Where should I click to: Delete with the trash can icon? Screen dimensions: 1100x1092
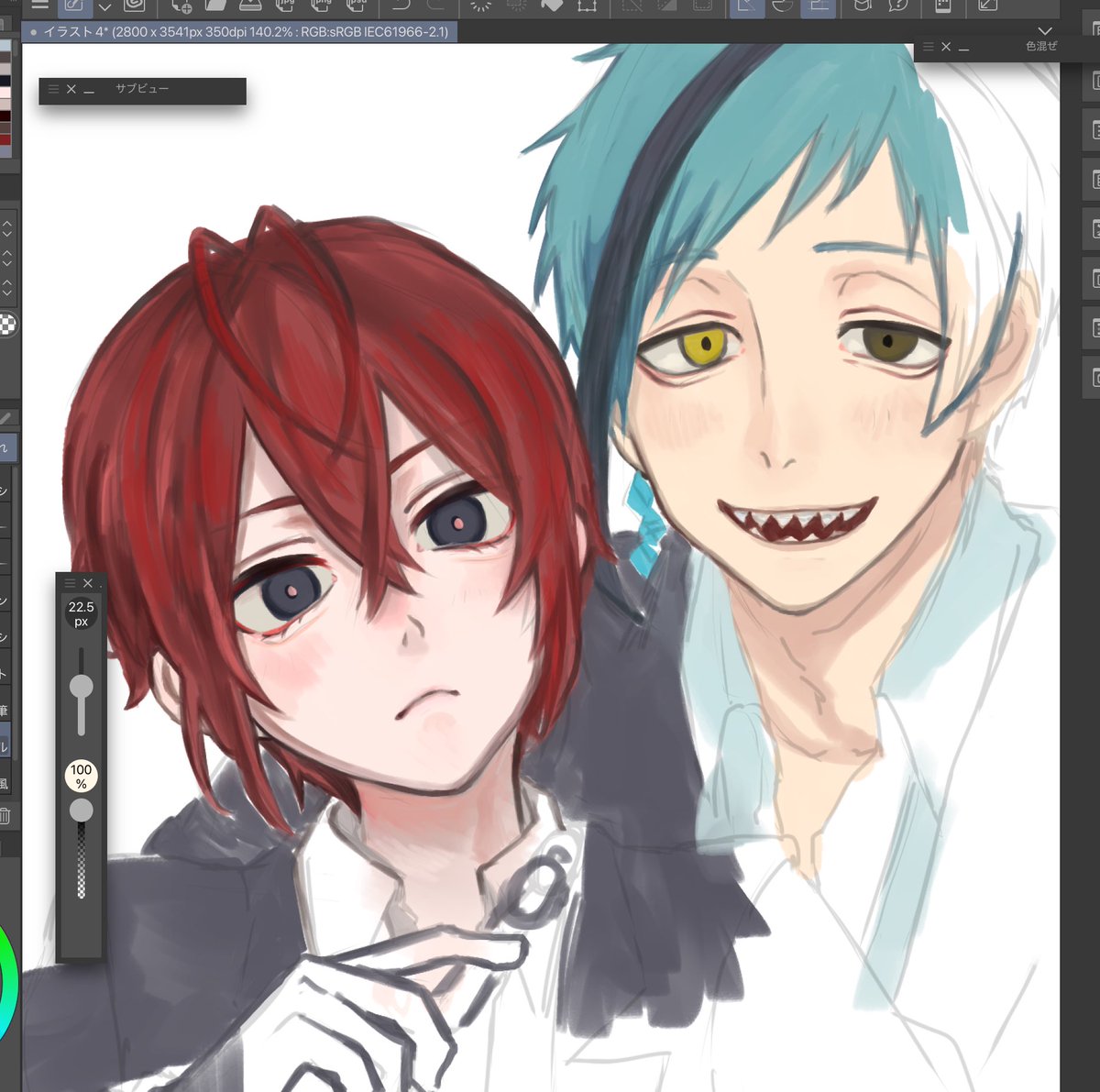point(5,816)
